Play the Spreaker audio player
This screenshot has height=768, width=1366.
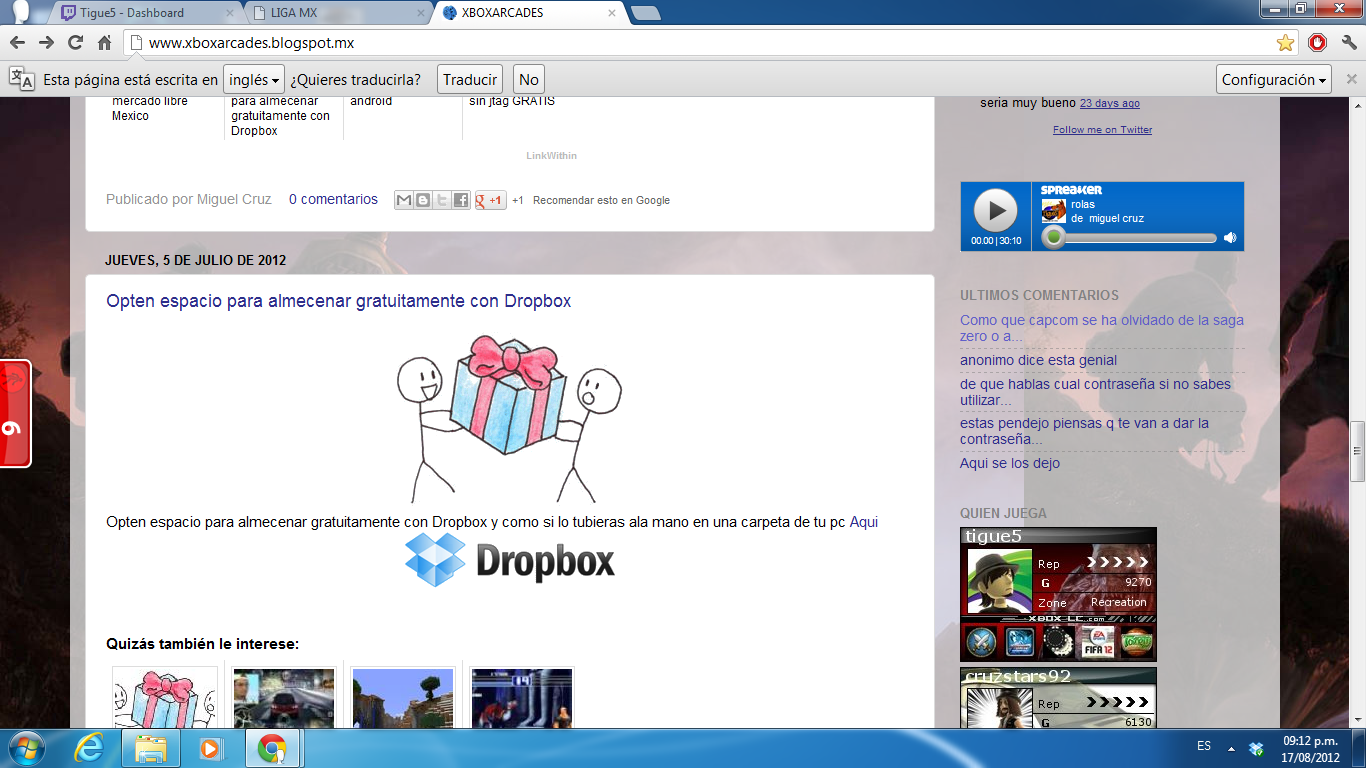coord(996,211)
